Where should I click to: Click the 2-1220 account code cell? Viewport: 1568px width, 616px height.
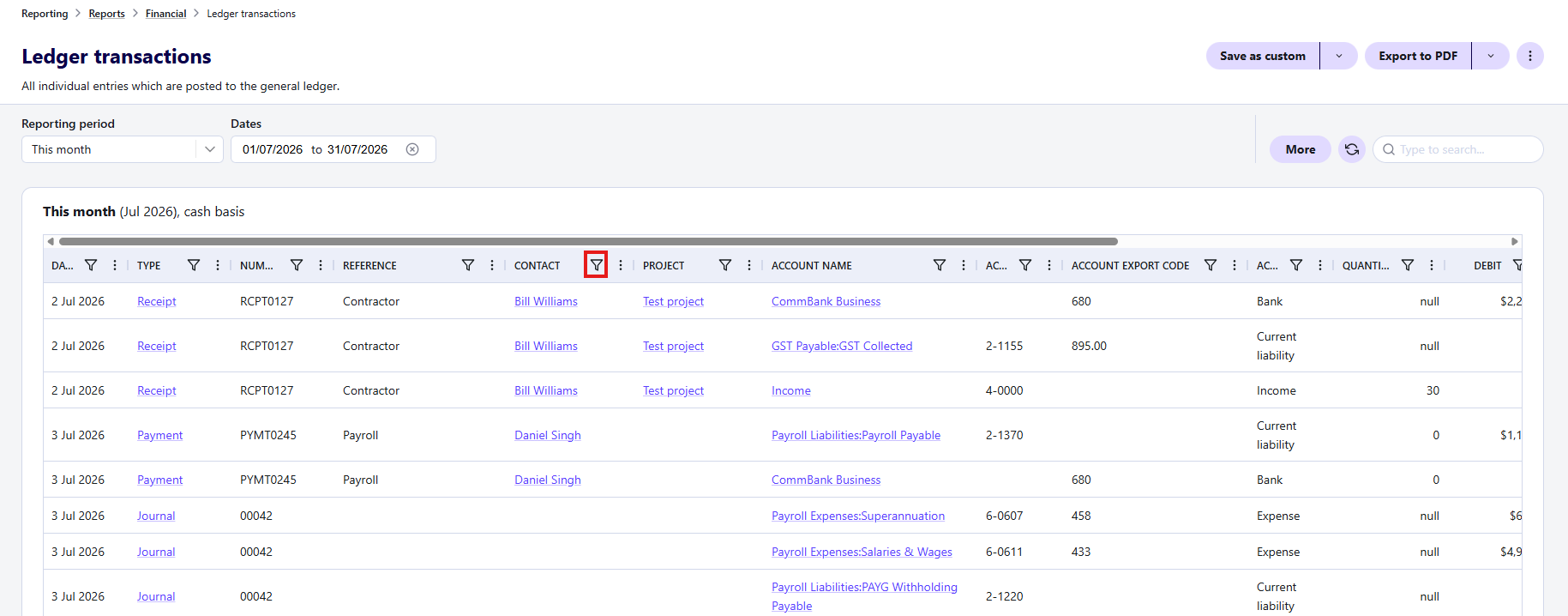(1005, 596)
